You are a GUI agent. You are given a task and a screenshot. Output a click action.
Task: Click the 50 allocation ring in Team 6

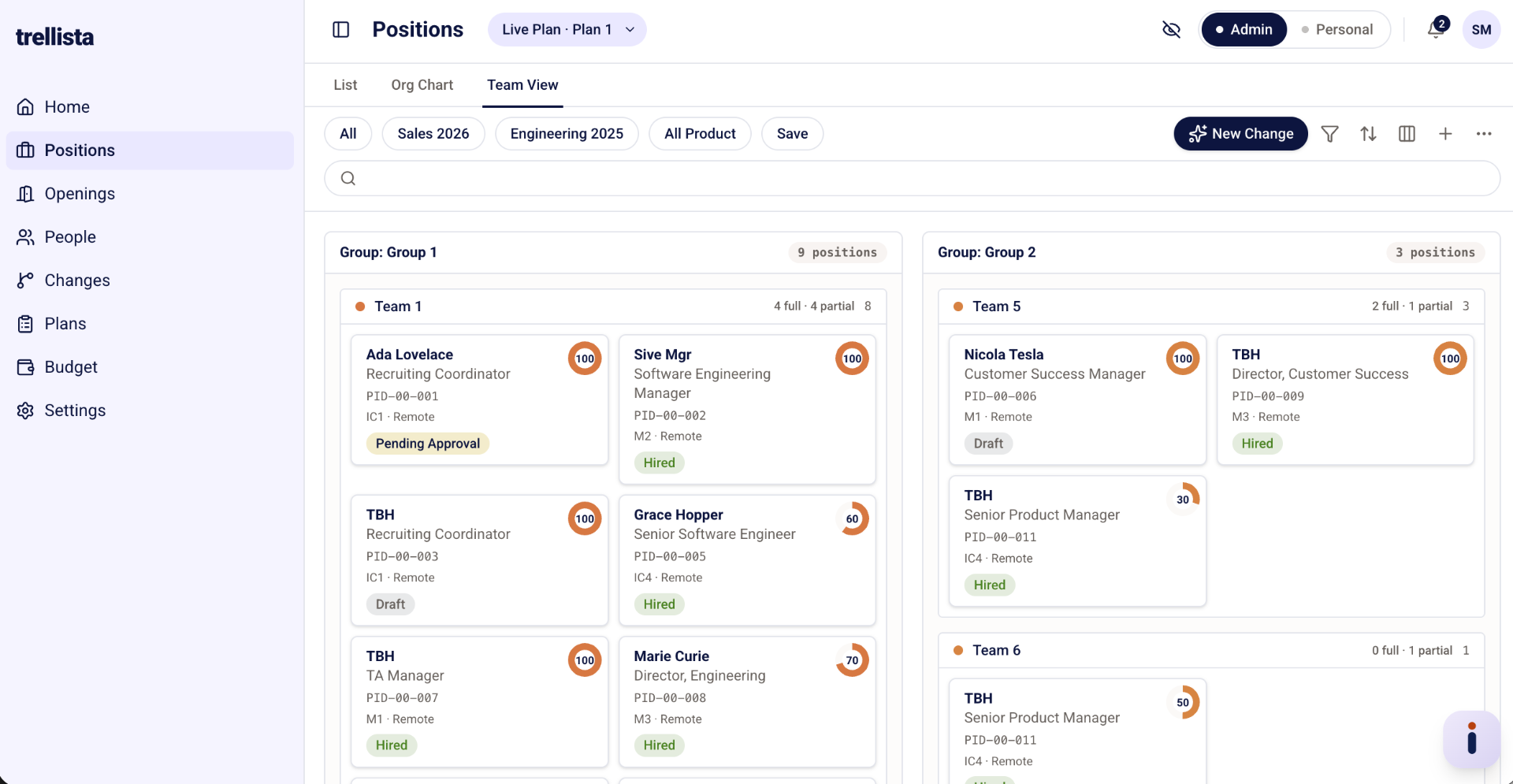1183,703
